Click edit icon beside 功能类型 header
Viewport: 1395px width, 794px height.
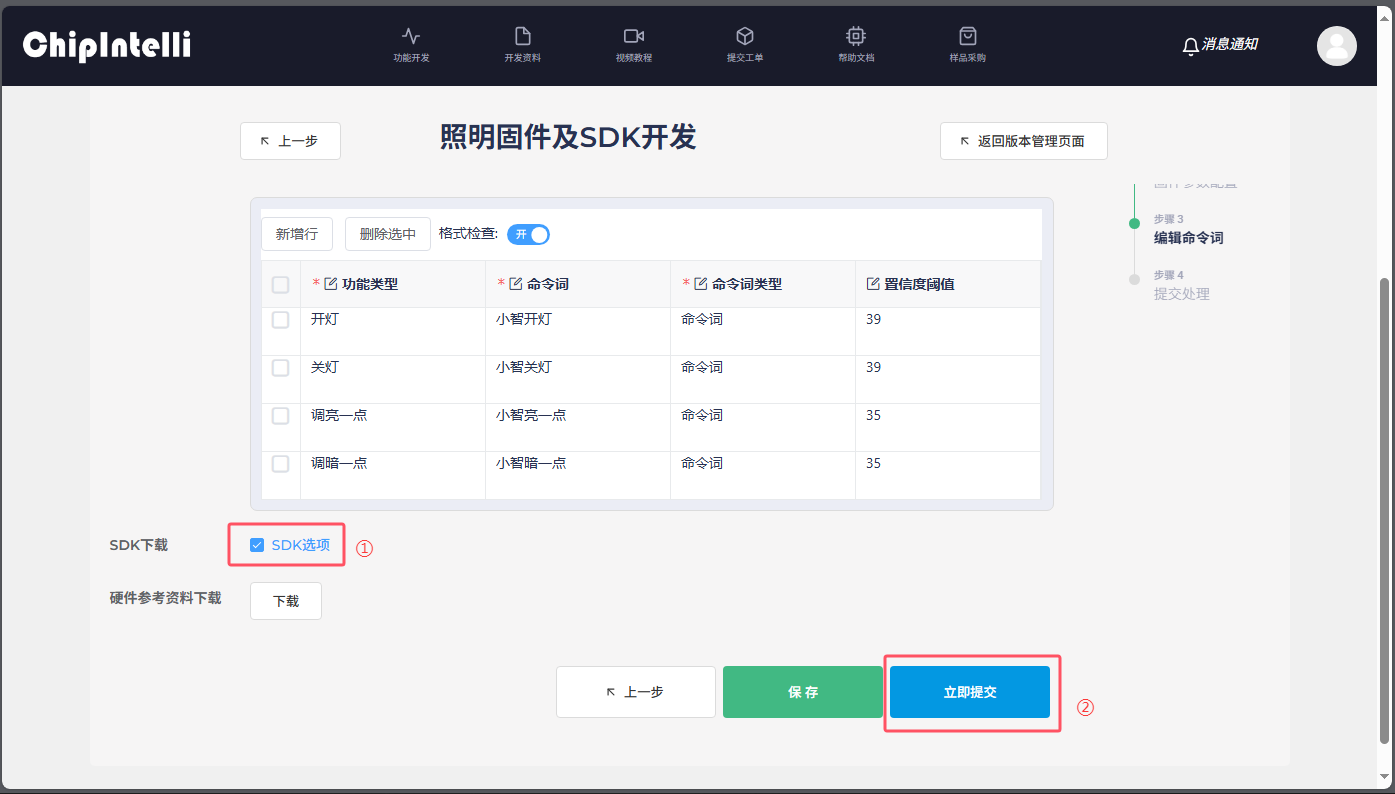tap(331, 284)
